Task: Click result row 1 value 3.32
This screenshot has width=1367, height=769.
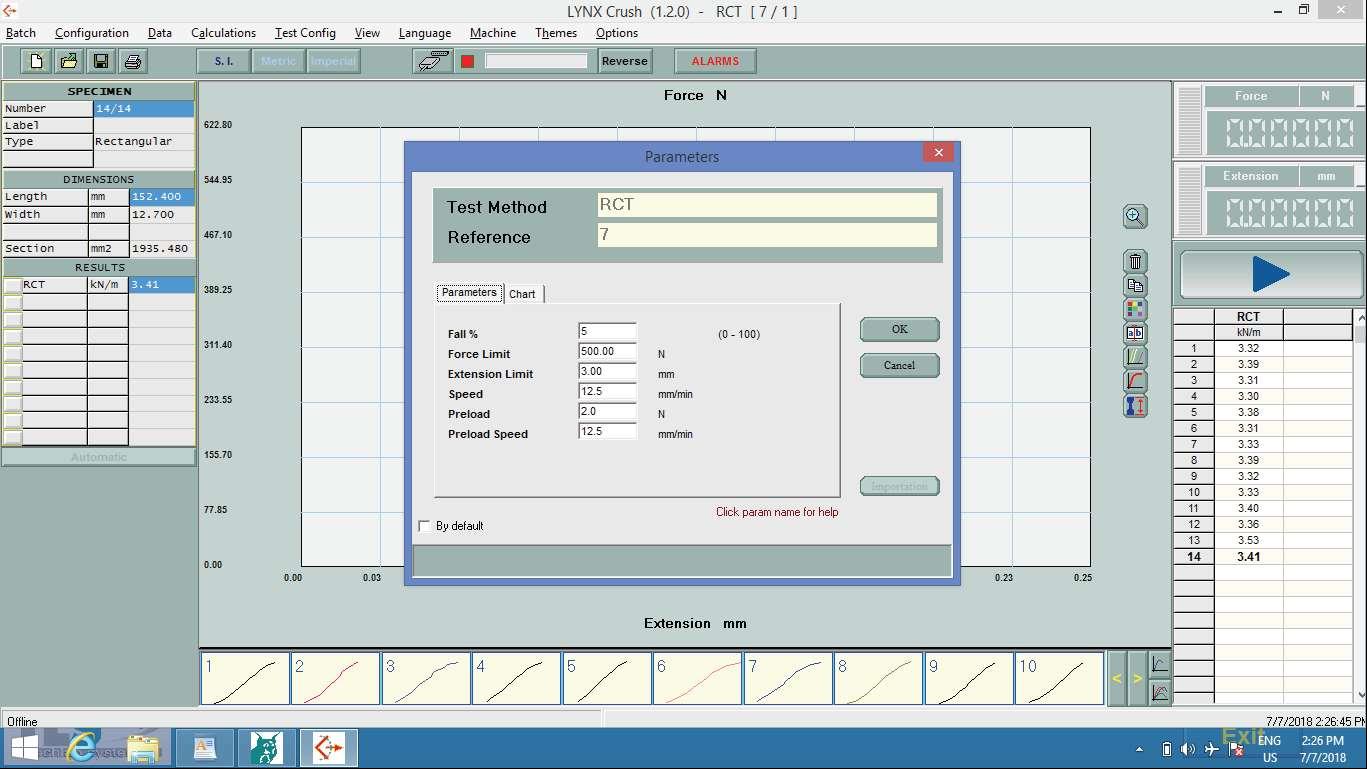Action: [x=1248, y=349]
